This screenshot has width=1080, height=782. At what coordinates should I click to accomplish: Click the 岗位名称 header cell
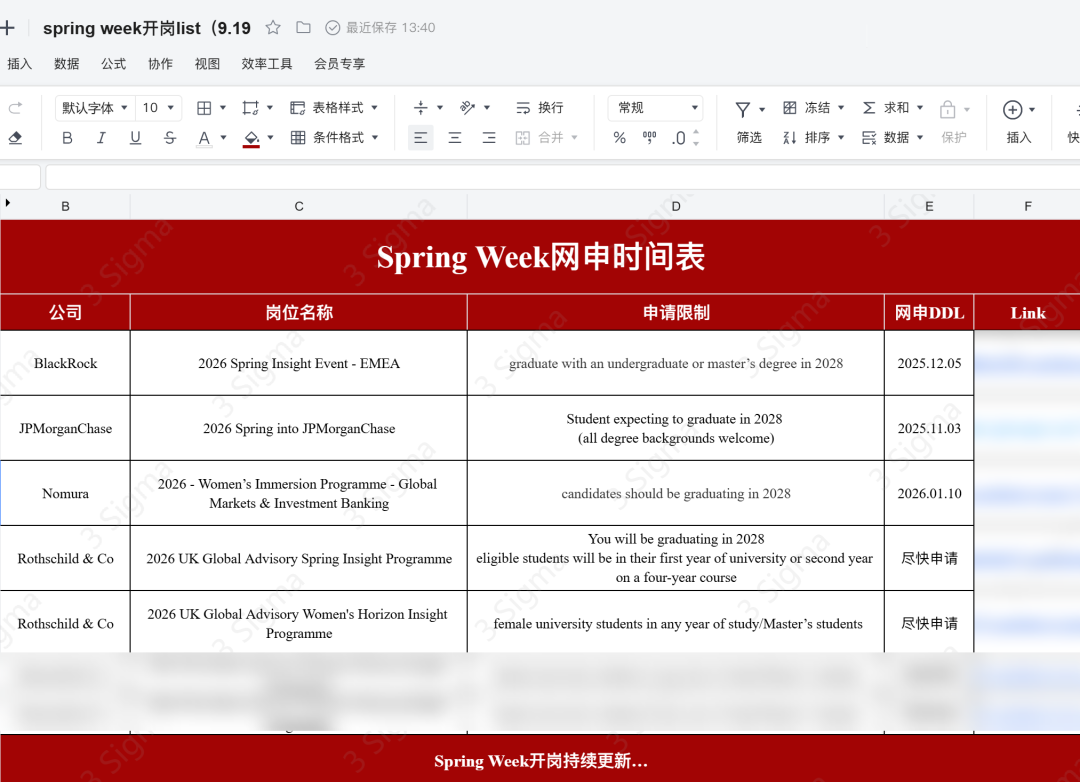(x=299, y=313)
